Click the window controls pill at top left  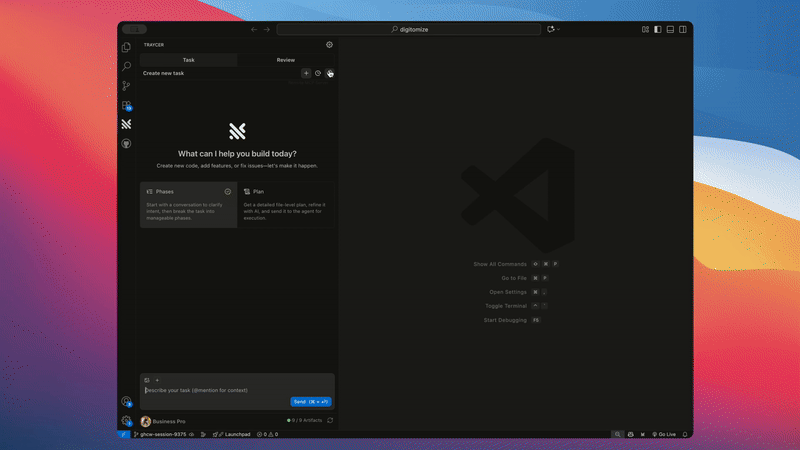click(x=134, y=29)
